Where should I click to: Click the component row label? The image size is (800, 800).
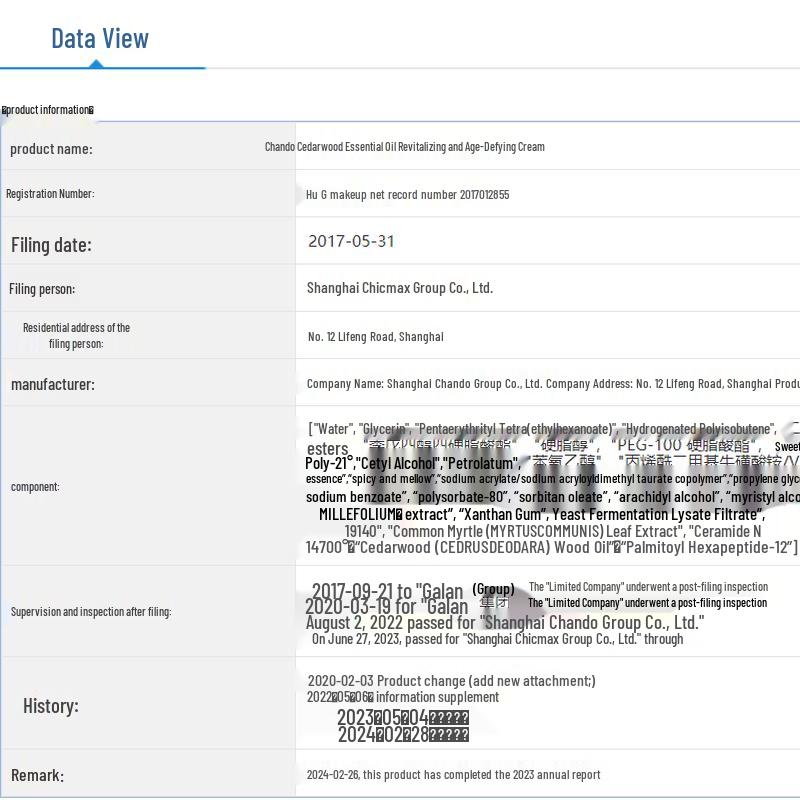[35, 487]
